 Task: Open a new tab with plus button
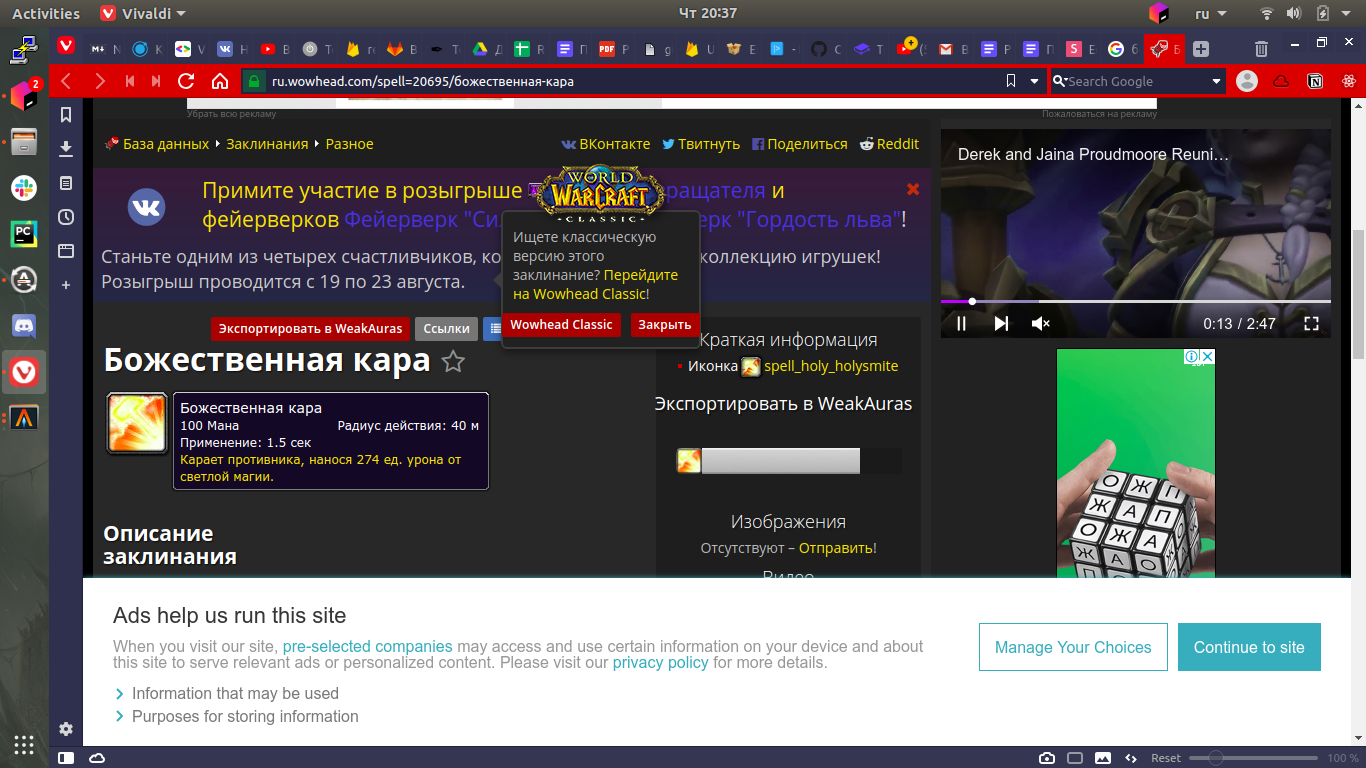tap(1201, 48)
